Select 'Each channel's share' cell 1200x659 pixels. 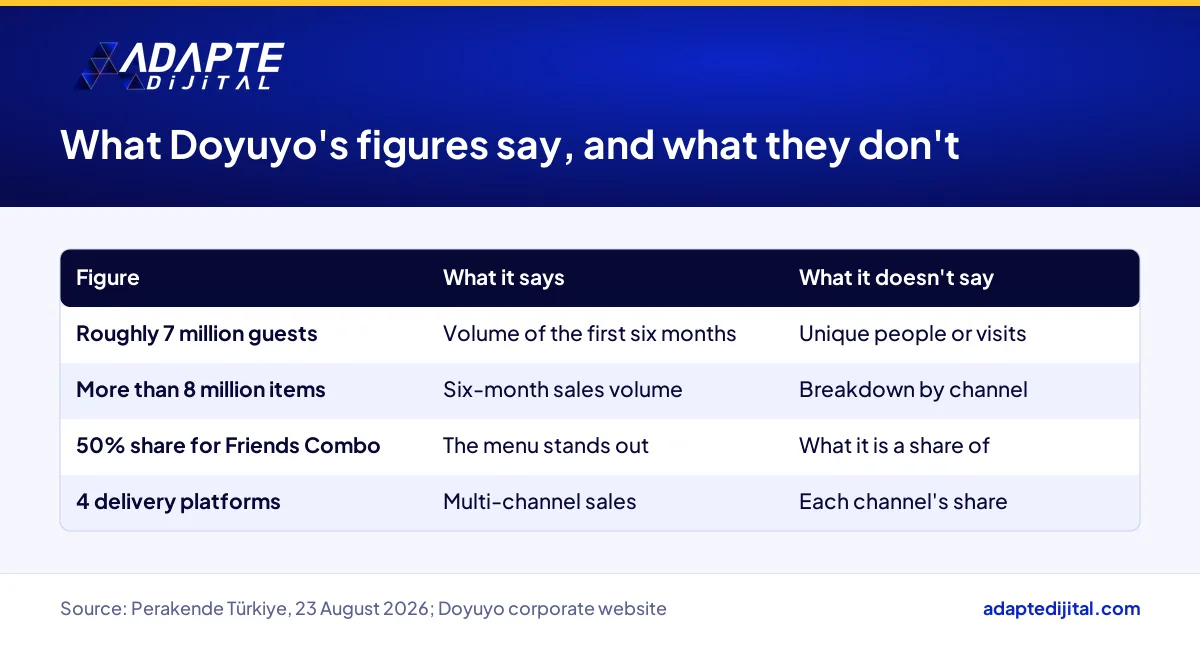point(903,502)
